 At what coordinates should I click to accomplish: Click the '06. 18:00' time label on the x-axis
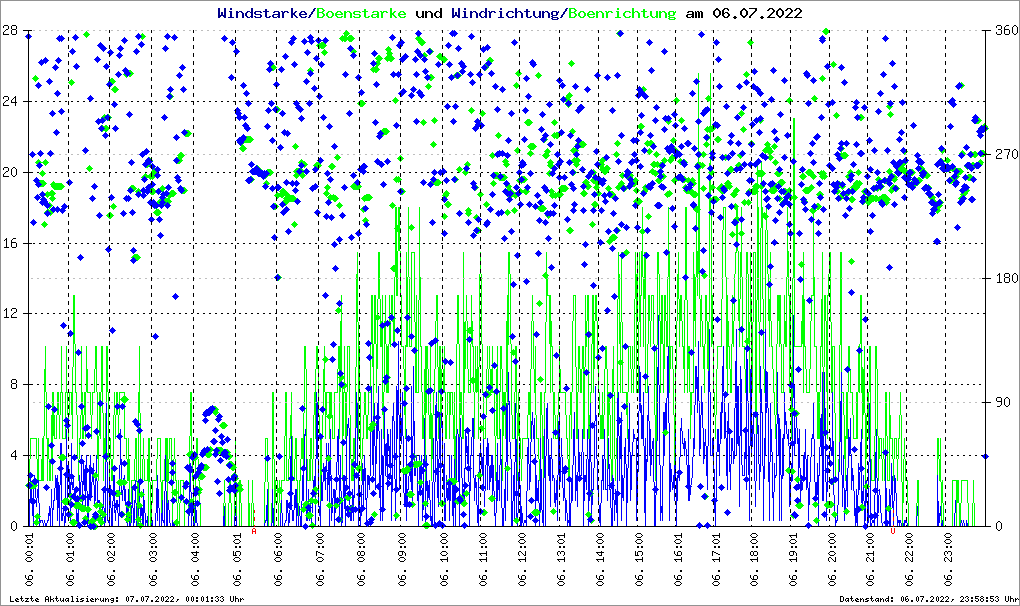click(x=756, y=560)
